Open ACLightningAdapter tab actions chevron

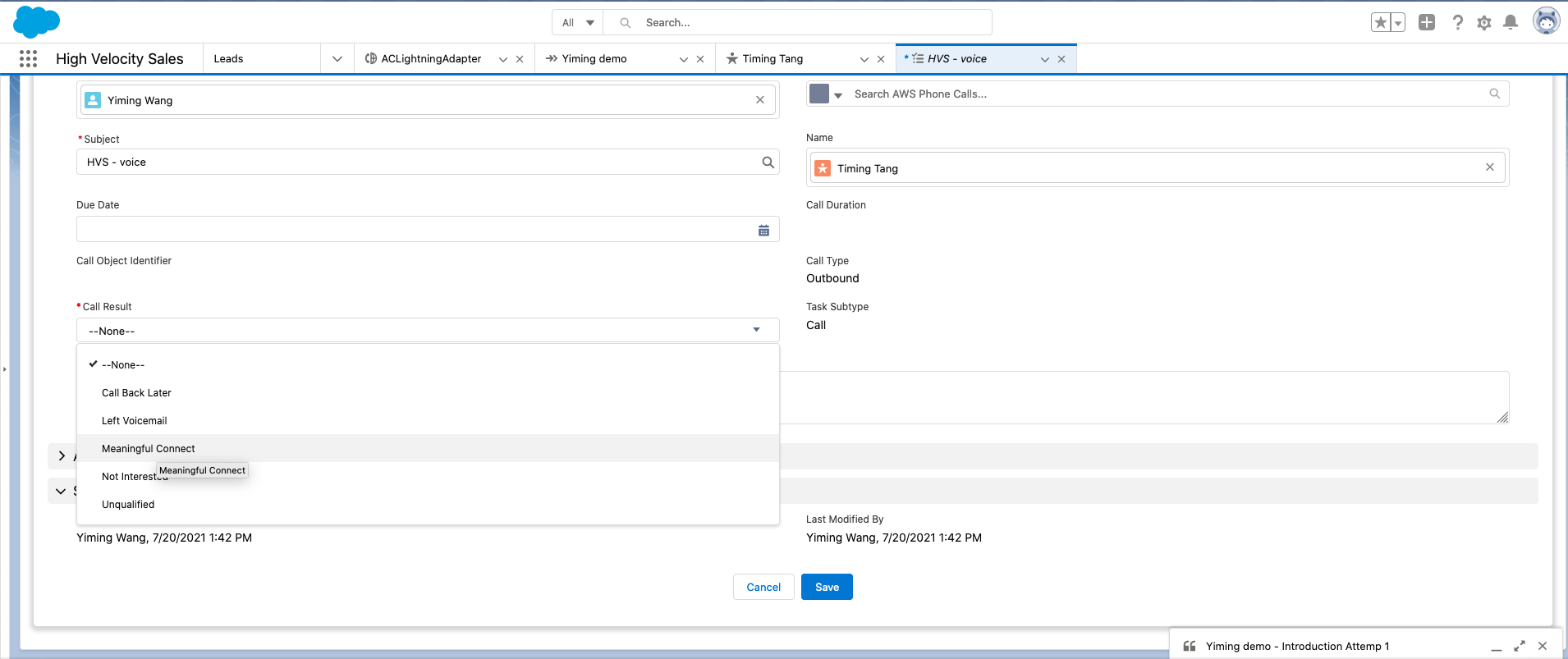pyautogui.click(x=503, y=59)
